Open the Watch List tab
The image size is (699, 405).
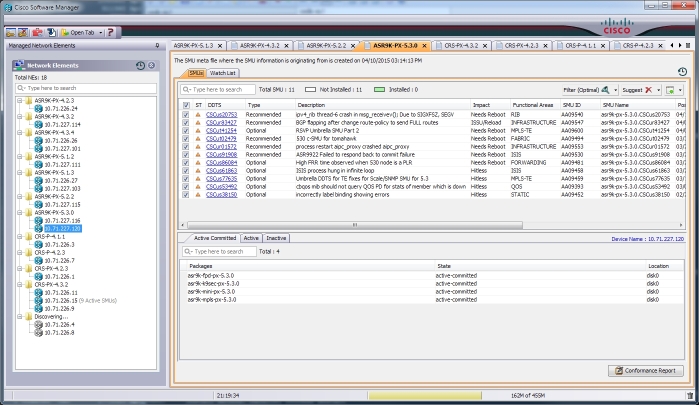pyautogui.click(x=222, y=73)
